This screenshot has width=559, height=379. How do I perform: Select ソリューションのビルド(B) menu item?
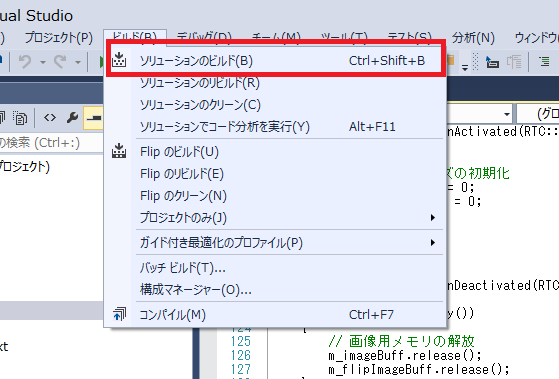coord(275,61)
